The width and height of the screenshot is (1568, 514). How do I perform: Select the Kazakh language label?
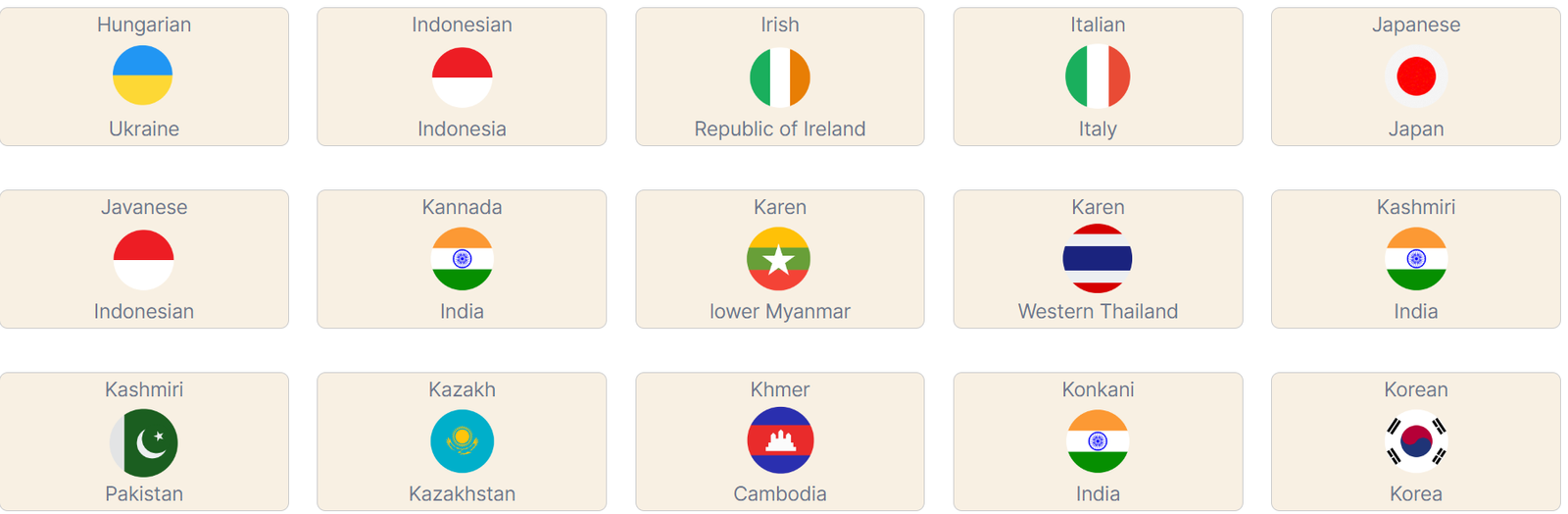[462, 389]
